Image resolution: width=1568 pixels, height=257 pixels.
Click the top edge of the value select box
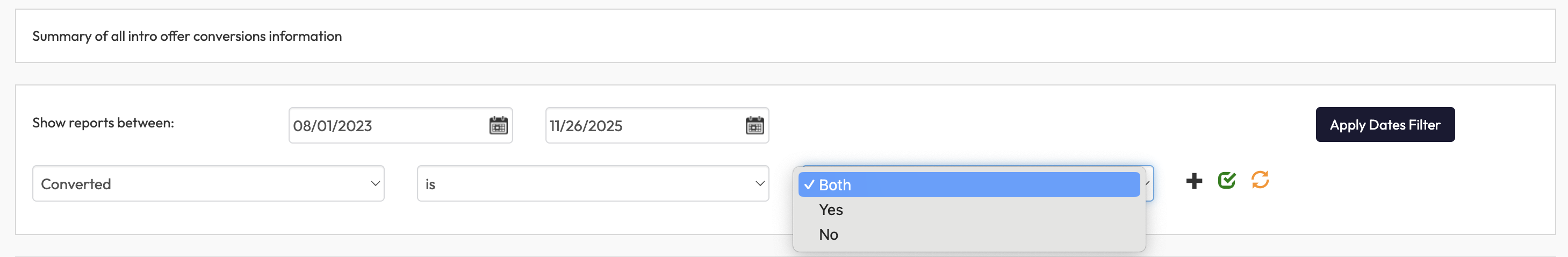click(974, 167)
